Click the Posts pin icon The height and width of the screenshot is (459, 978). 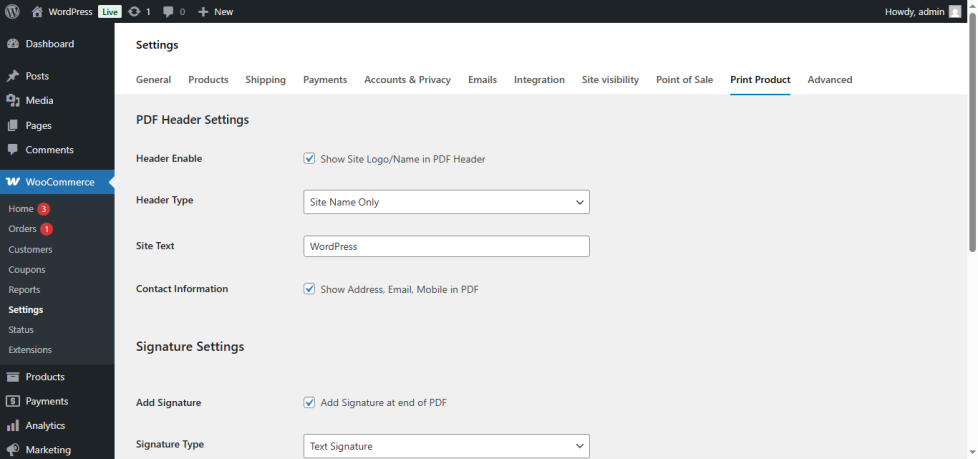coord(13,76)
